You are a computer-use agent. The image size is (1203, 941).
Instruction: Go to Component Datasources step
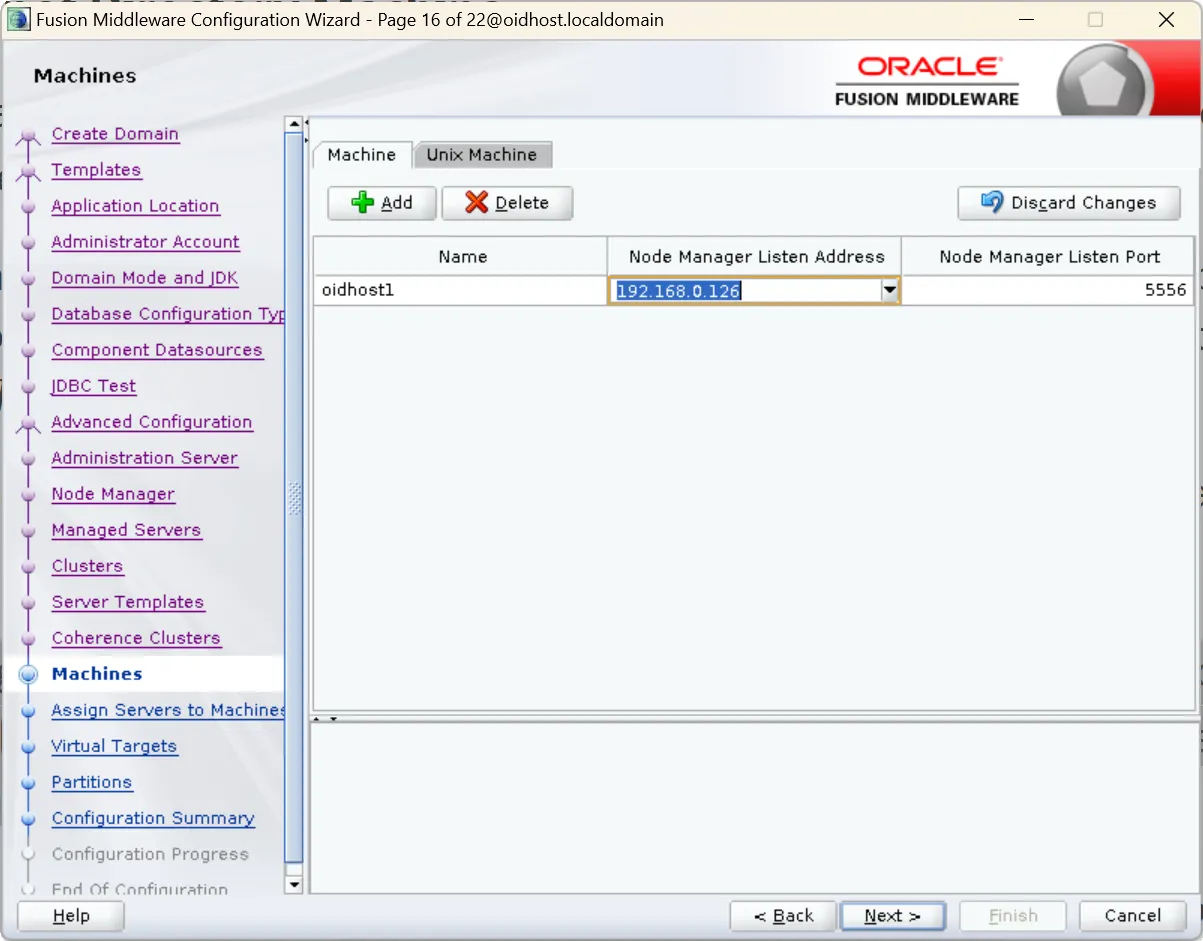click(x=157, y=350)
